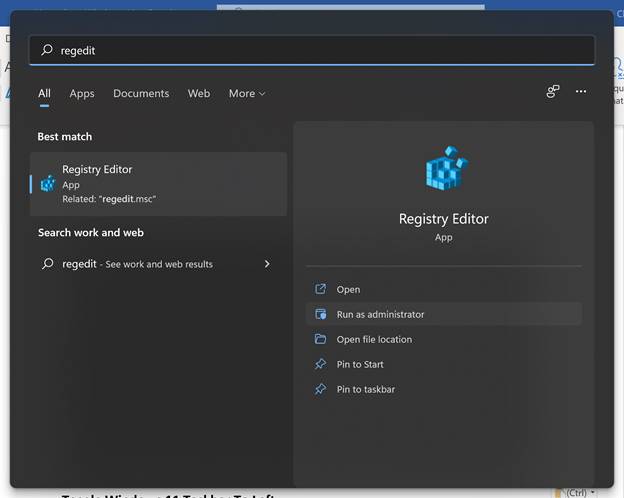Screen dimensions: 624x498
Task: Click the Registry Editor title in preview pane
Action: click(x=443, y=219)
